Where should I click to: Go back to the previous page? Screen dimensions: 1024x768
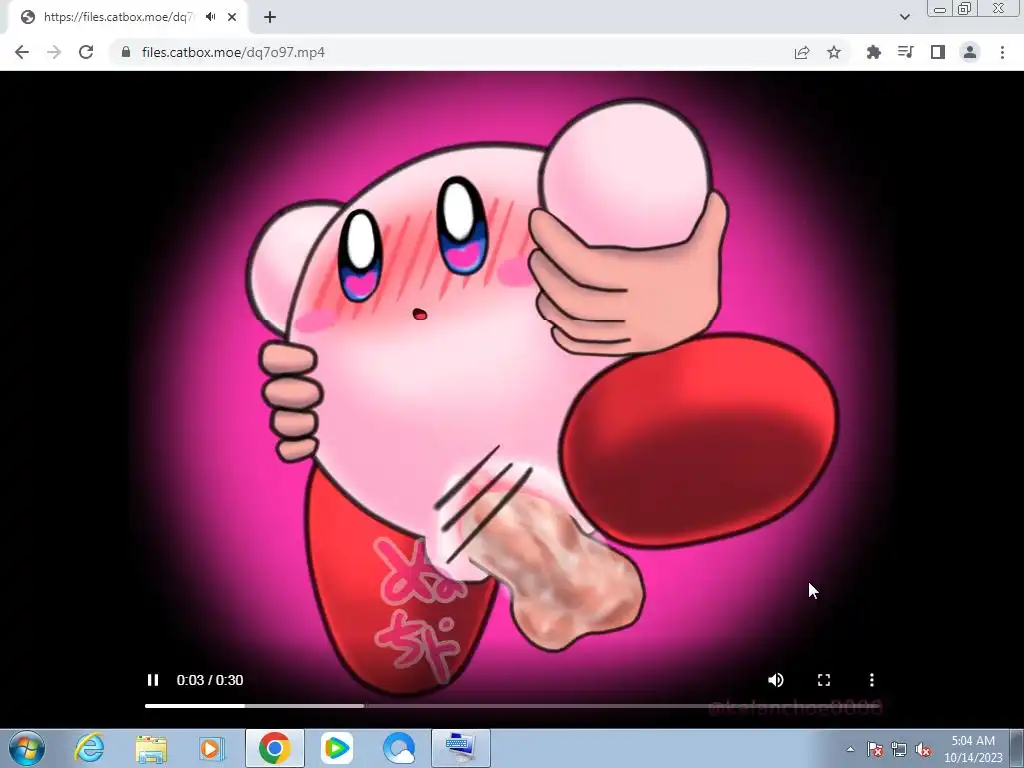tap(22, 52)
